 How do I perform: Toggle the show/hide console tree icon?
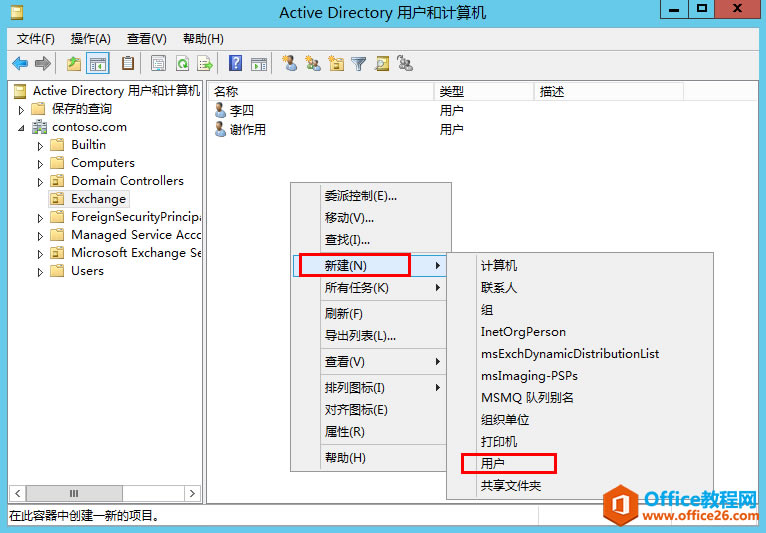pyautogui.click(x=98, y=64)
